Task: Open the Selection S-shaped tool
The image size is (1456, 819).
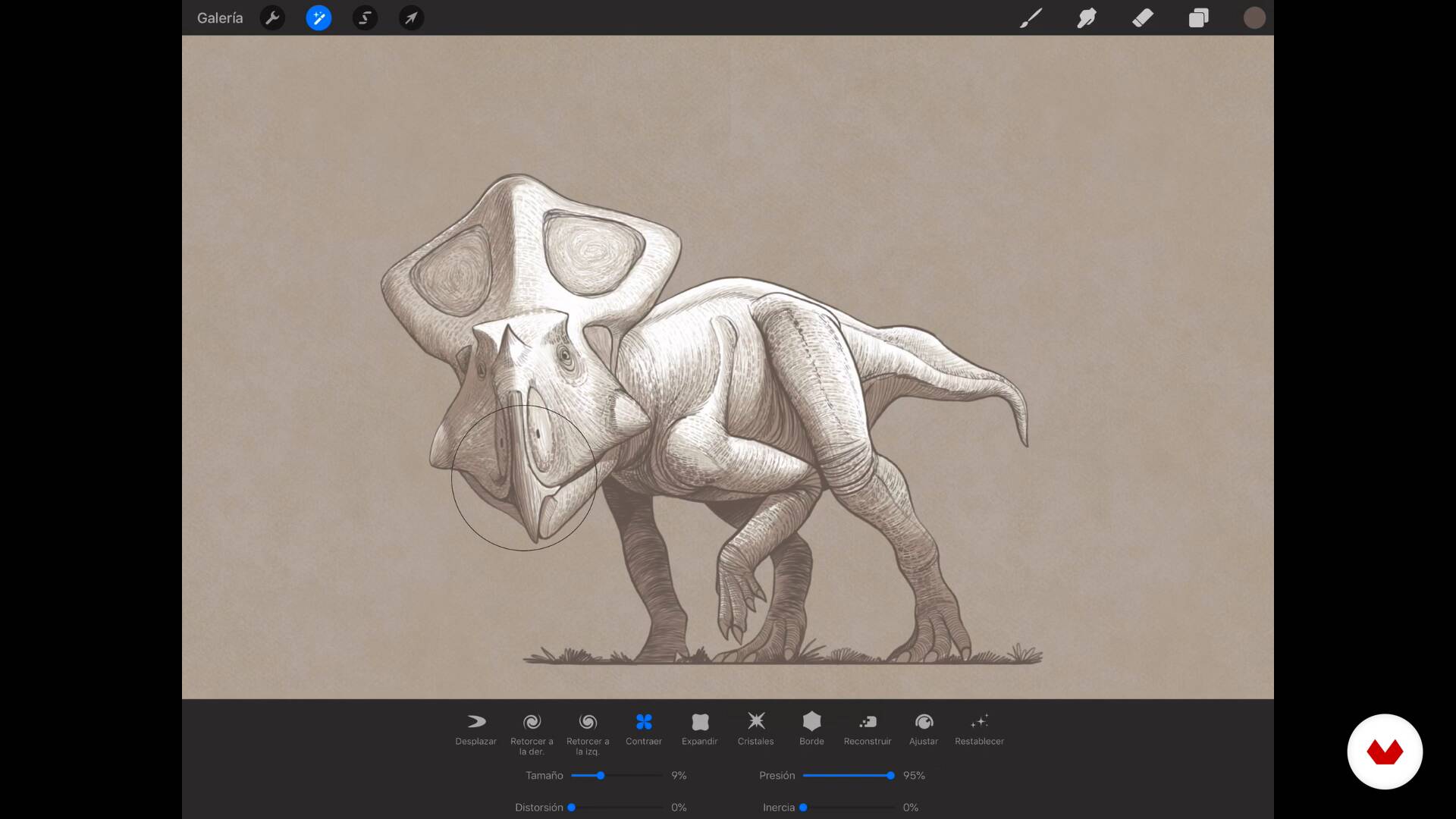Action: tap(365, 18)
